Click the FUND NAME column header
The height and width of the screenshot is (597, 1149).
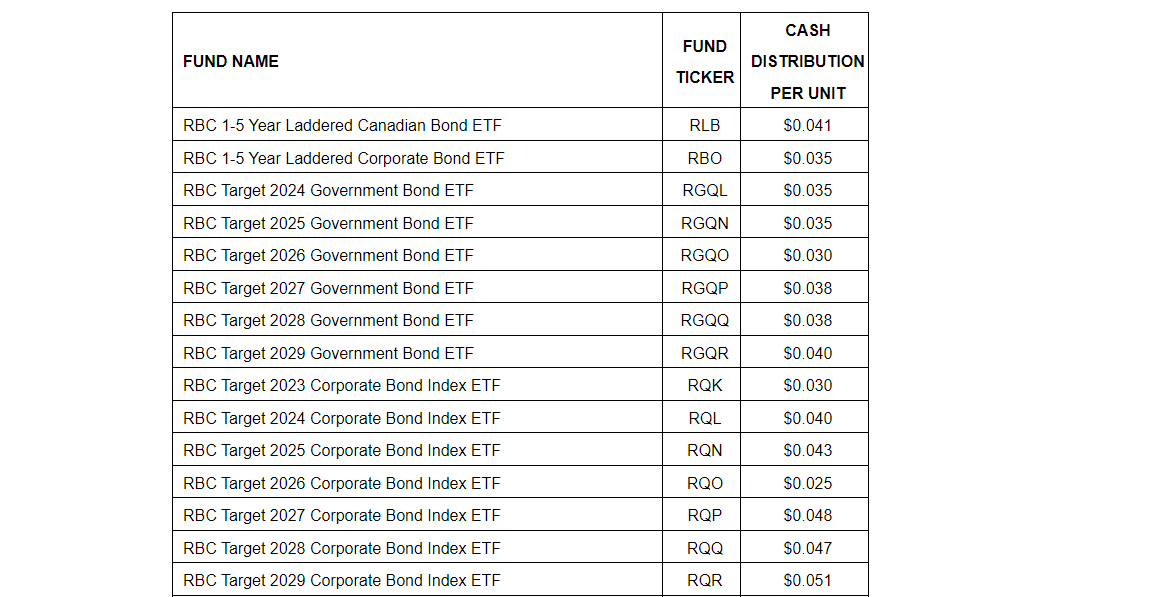tap(231, 61)
